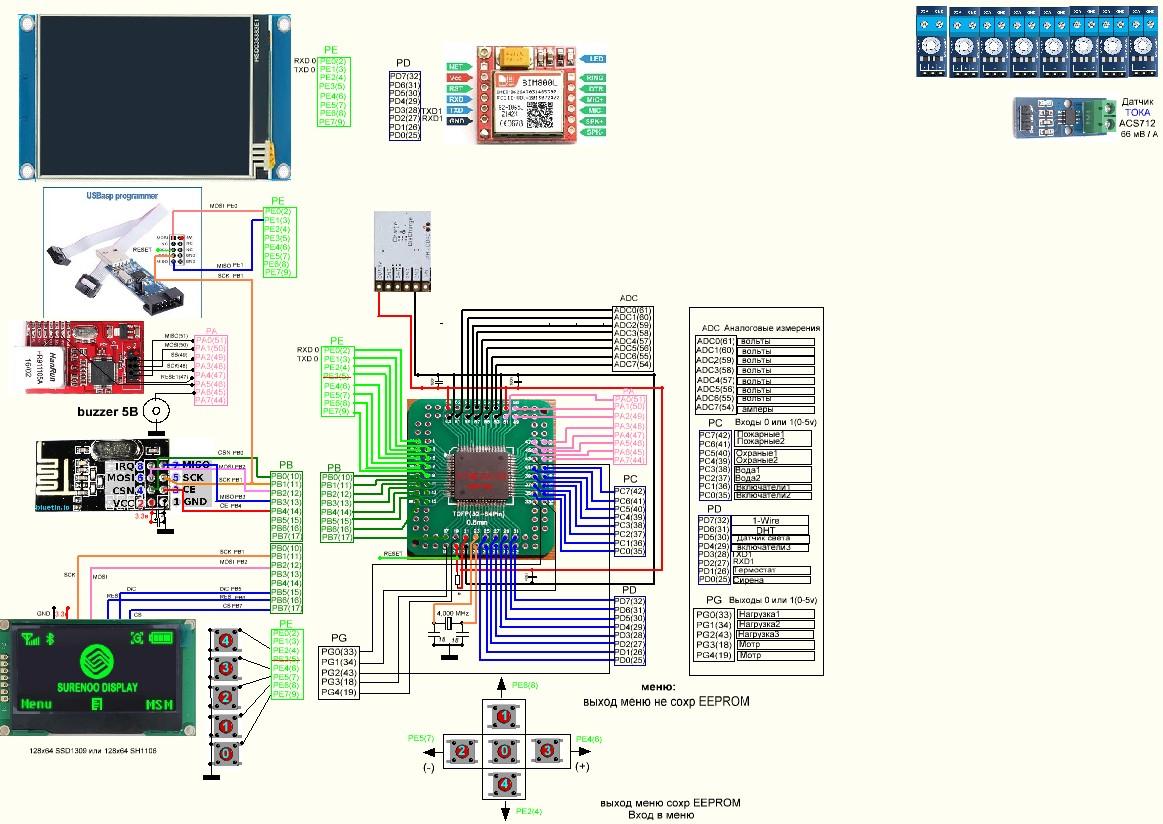Click the leftmost blue voltage sensor module
Viewport: 1163px width, 824px height.
point(931,42)
